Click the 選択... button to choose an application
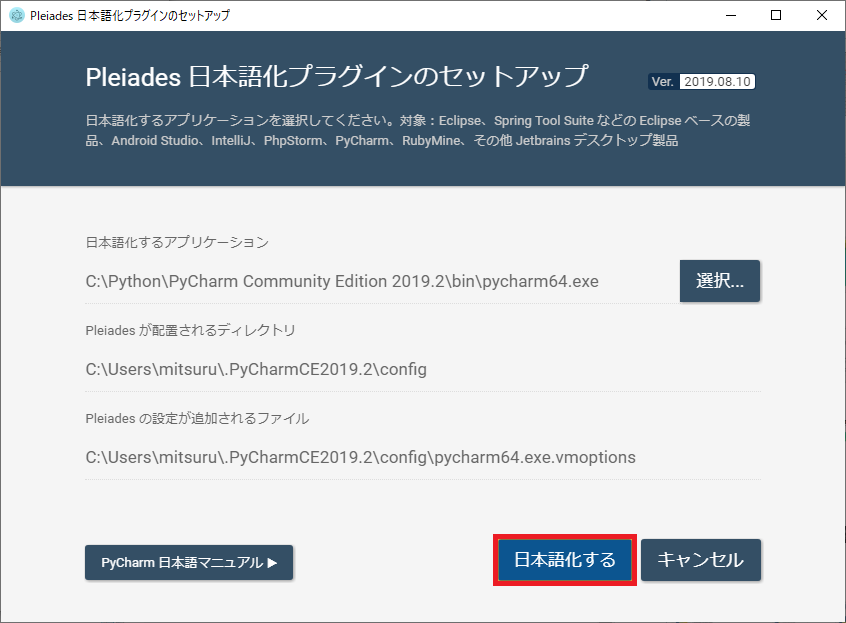Screen dimensions: 846x623 tap(720, 281)
